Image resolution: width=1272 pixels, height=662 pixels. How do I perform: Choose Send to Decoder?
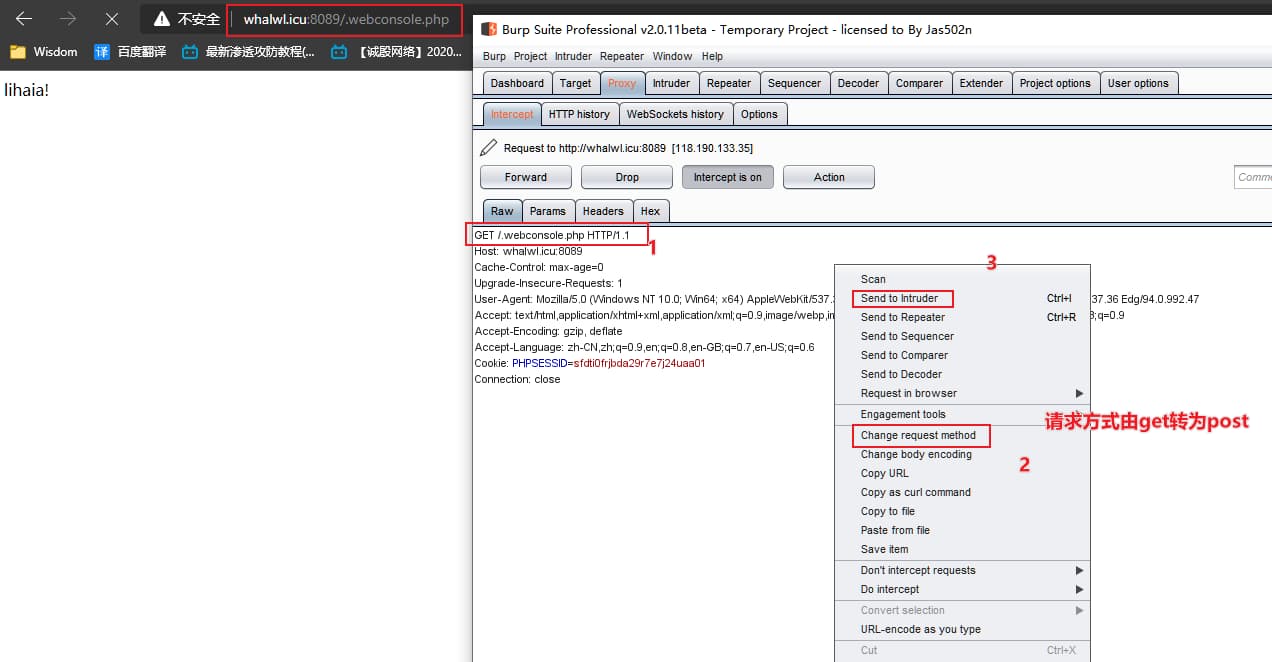coord(962,374)
